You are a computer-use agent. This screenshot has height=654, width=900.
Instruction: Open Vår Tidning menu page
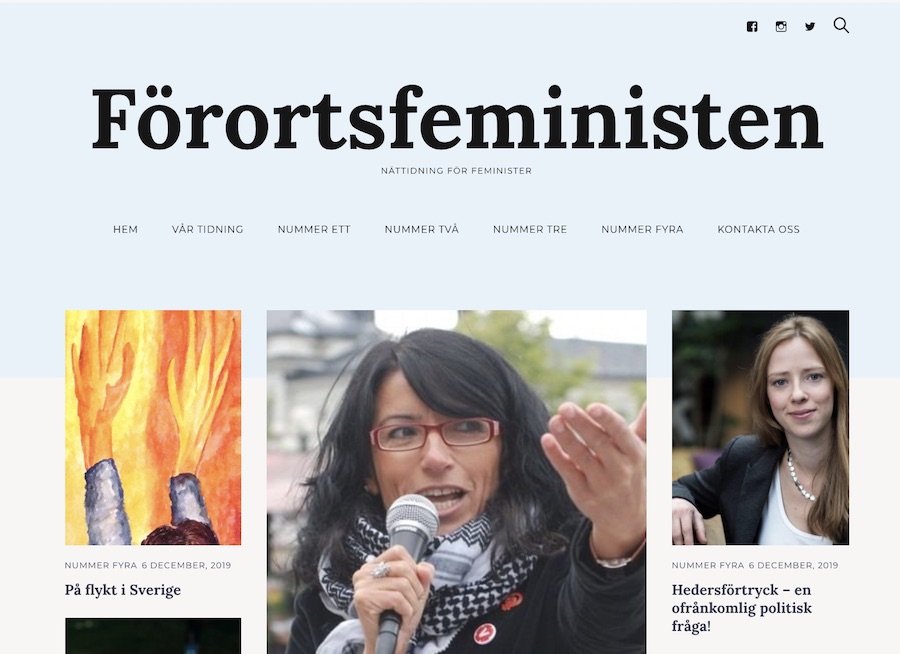pos(208,229)
